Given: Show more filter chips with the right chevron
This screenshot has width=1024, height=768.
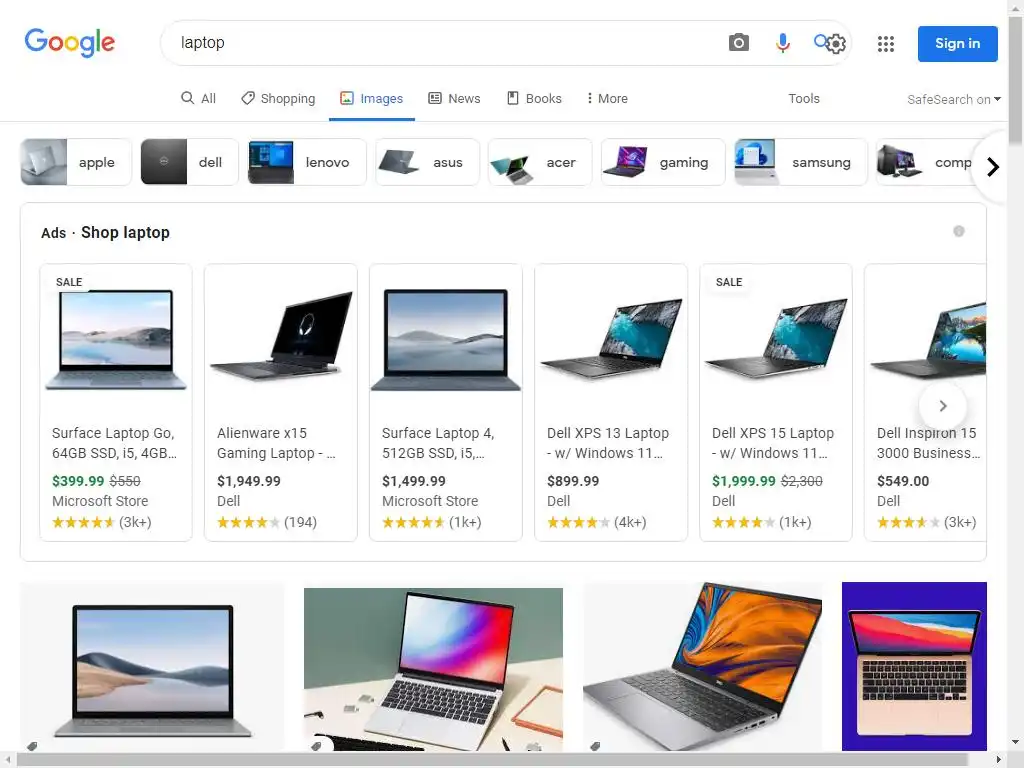Looking at the screenshot, I should [x=993, y=167].
